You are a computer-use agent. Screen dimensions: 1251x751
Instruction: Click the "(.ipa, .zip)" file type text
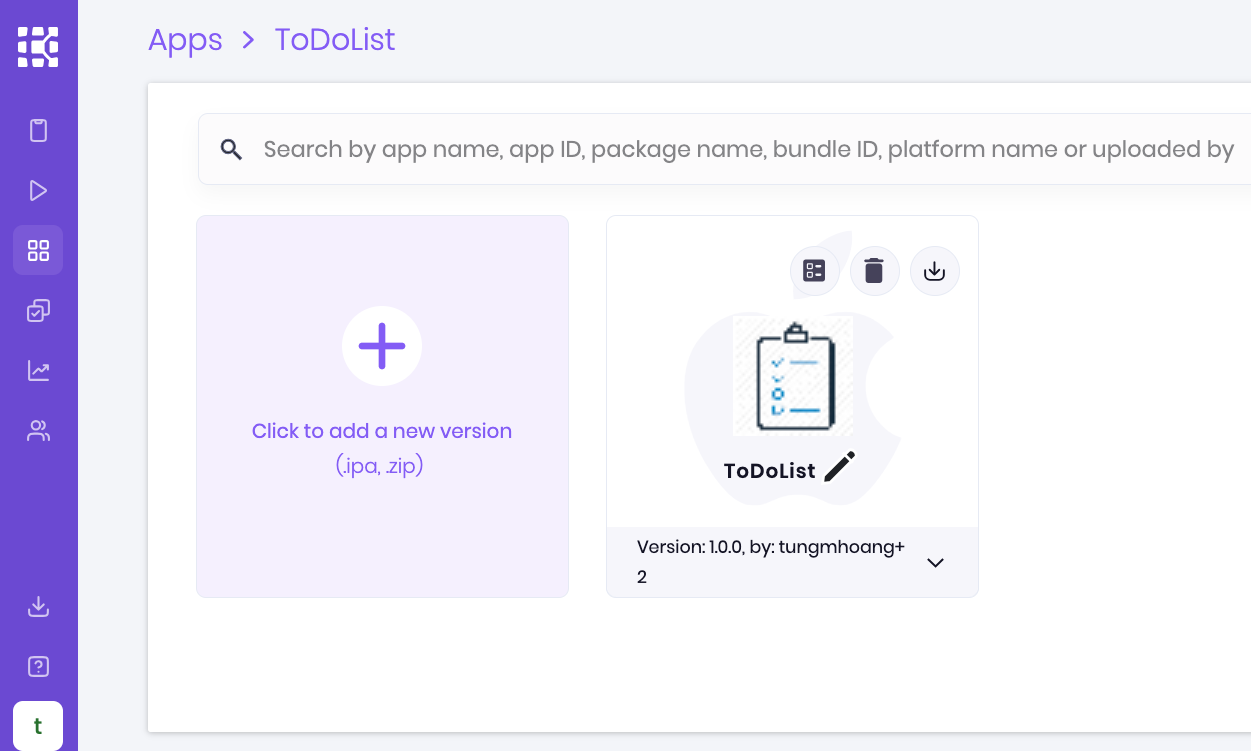coord(380,466)
